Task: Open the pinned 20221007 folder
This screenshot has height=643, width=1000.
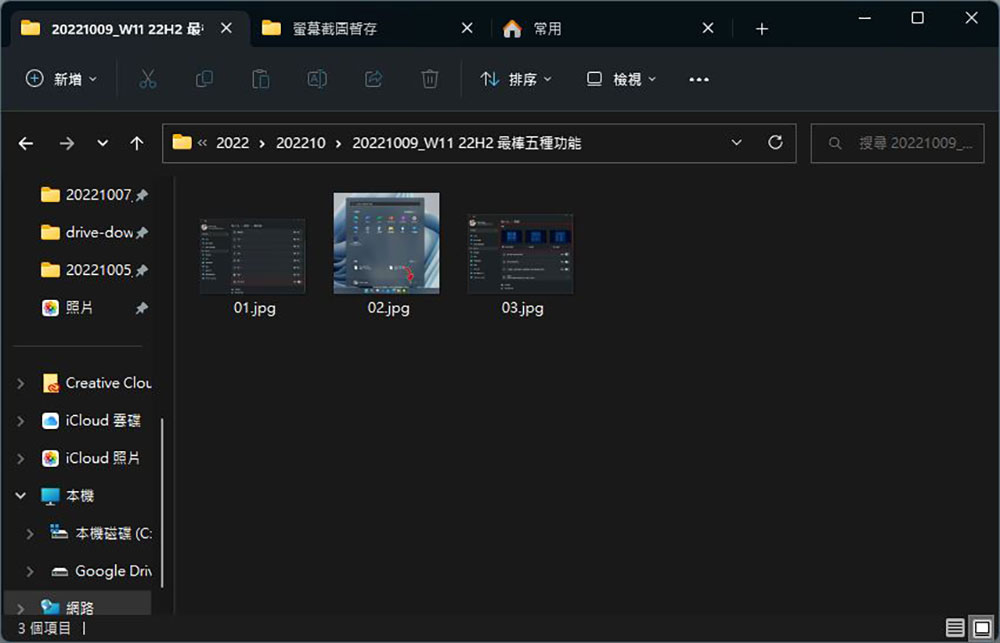Action: (86, 195)
